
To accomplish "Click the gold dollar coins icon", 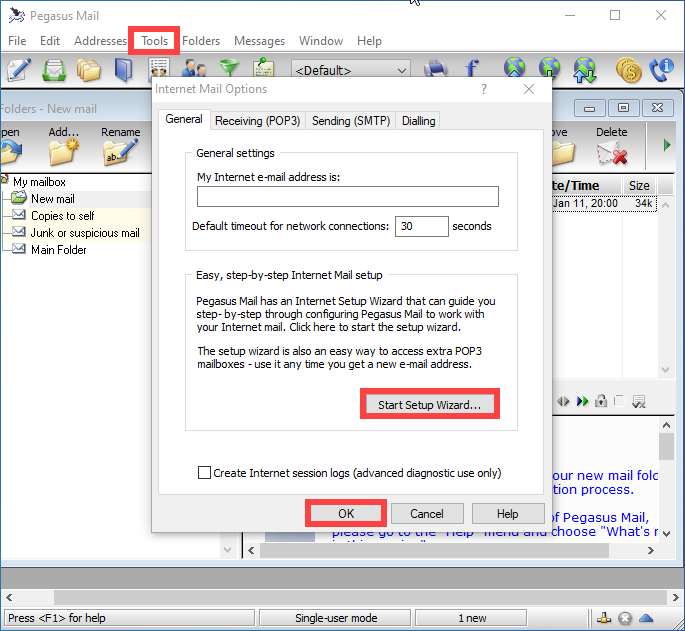I will [629, 70].
